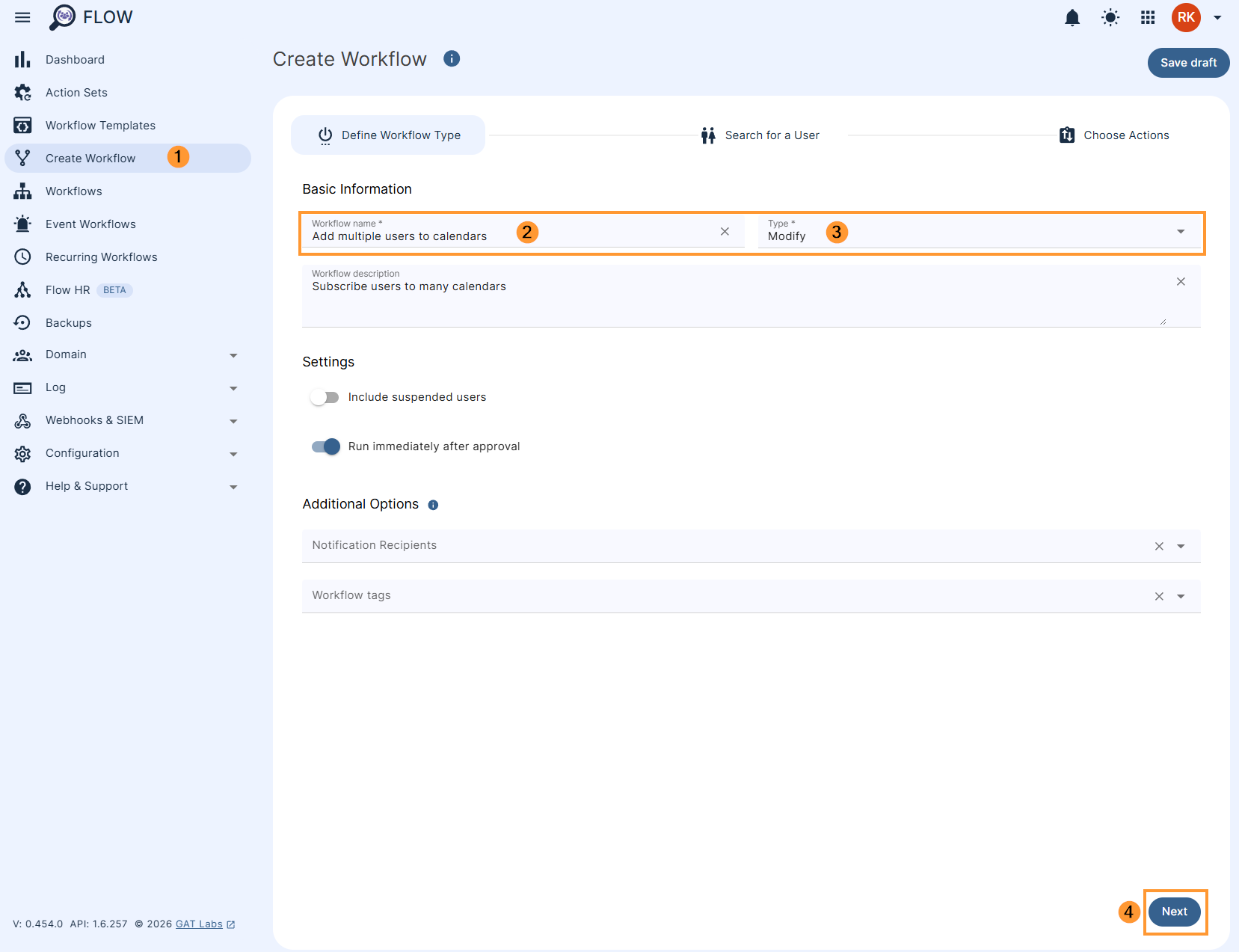Expand the account dropdown arrow beside RK

pyautogui.click(x=1217, y=17)
